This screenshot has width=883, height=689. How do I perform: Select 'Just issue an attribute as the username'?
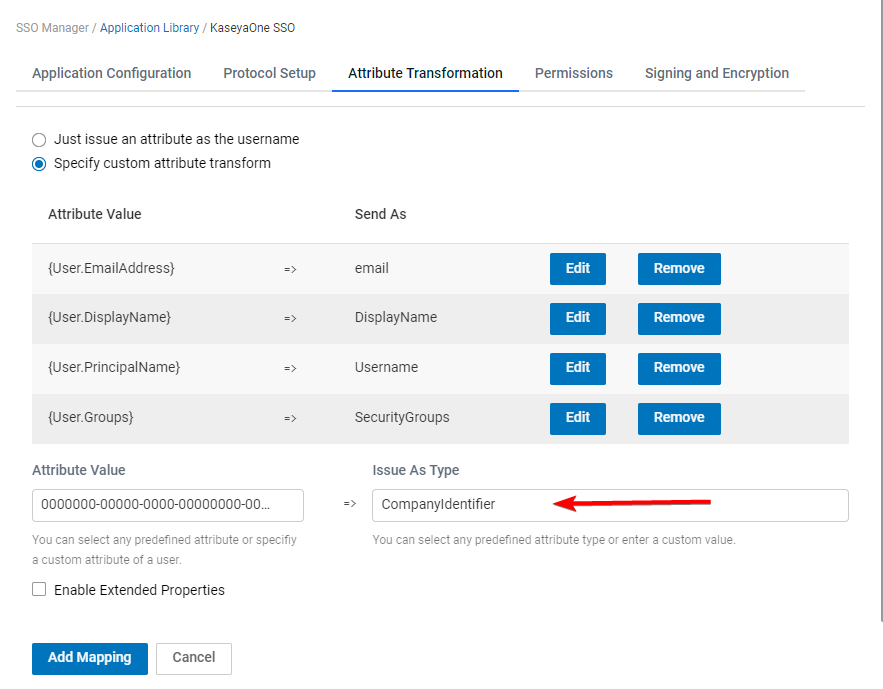39,140
